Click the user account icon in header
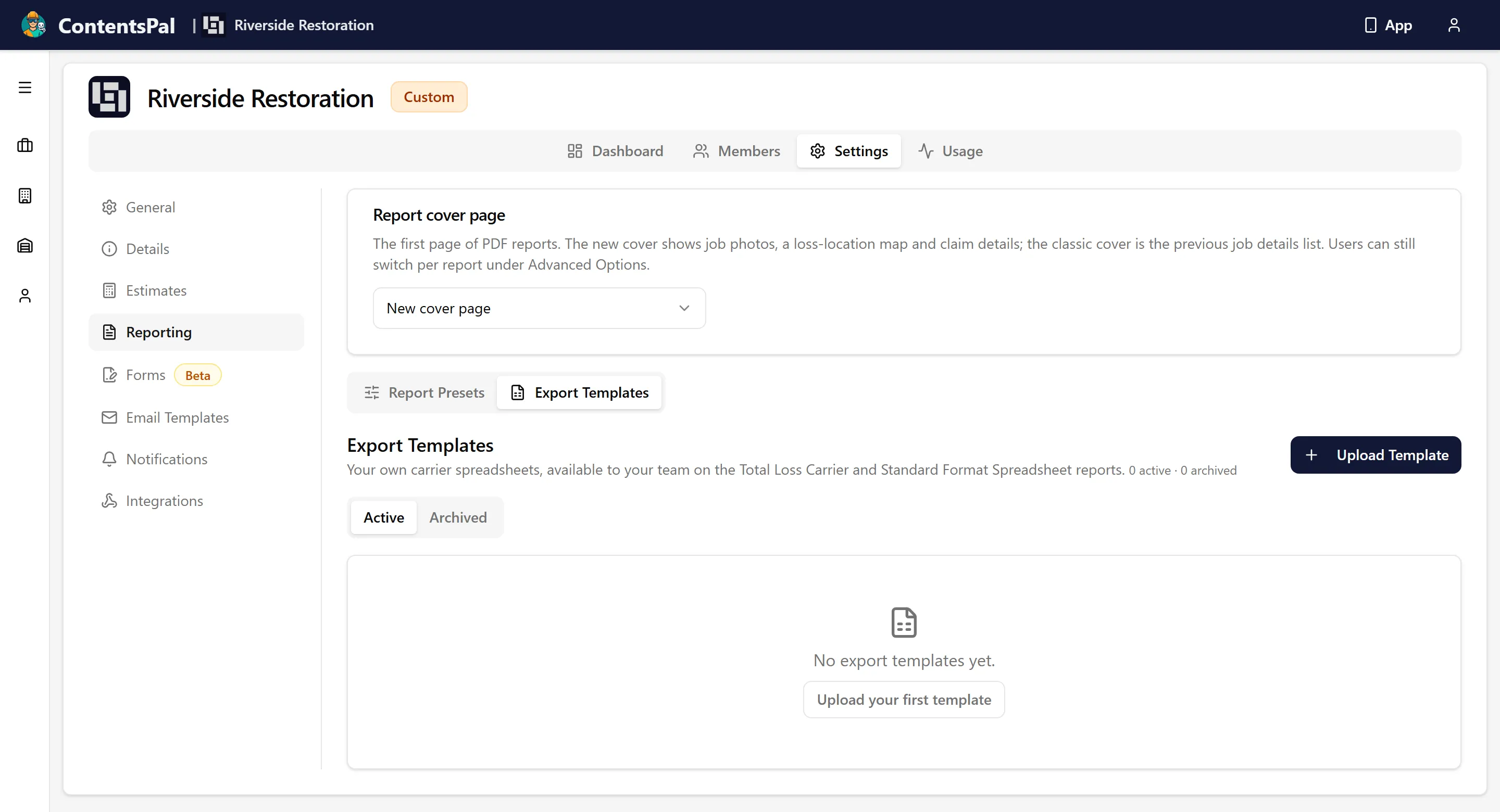The image size is (1500, 812). coord(1454,25)
